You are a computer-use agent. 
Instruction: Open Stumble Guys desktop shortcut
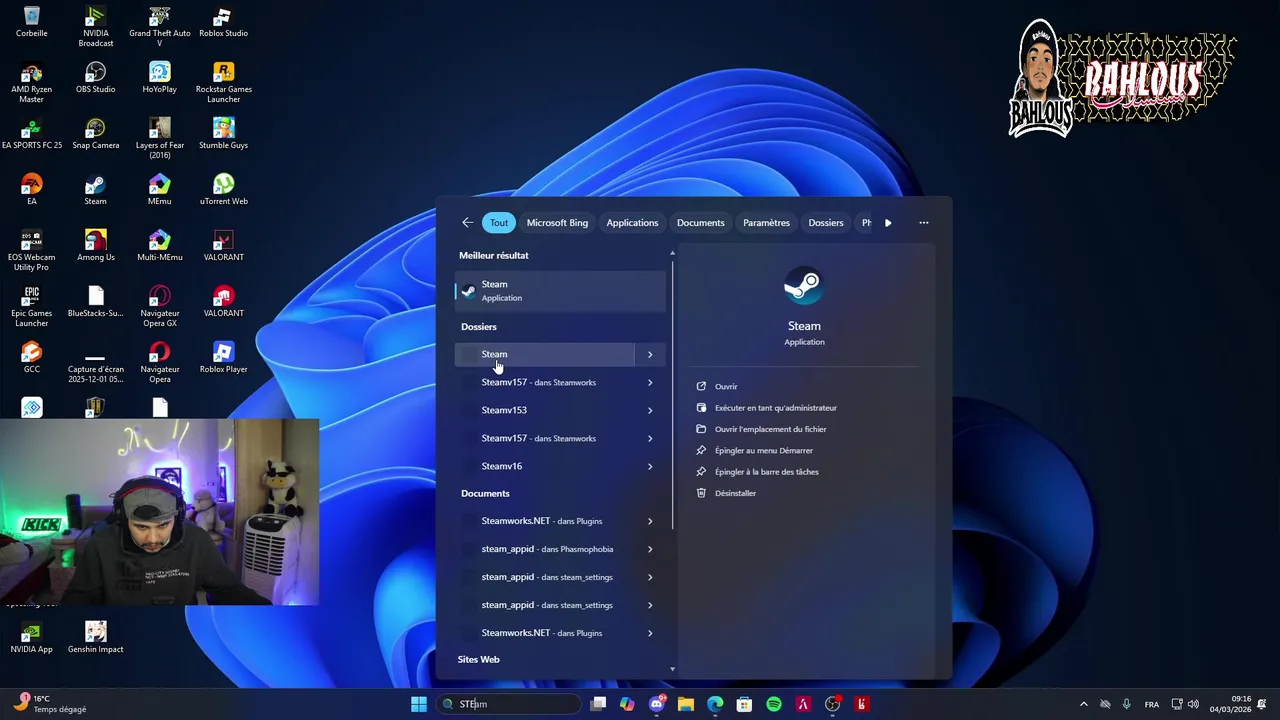[224, 134]
